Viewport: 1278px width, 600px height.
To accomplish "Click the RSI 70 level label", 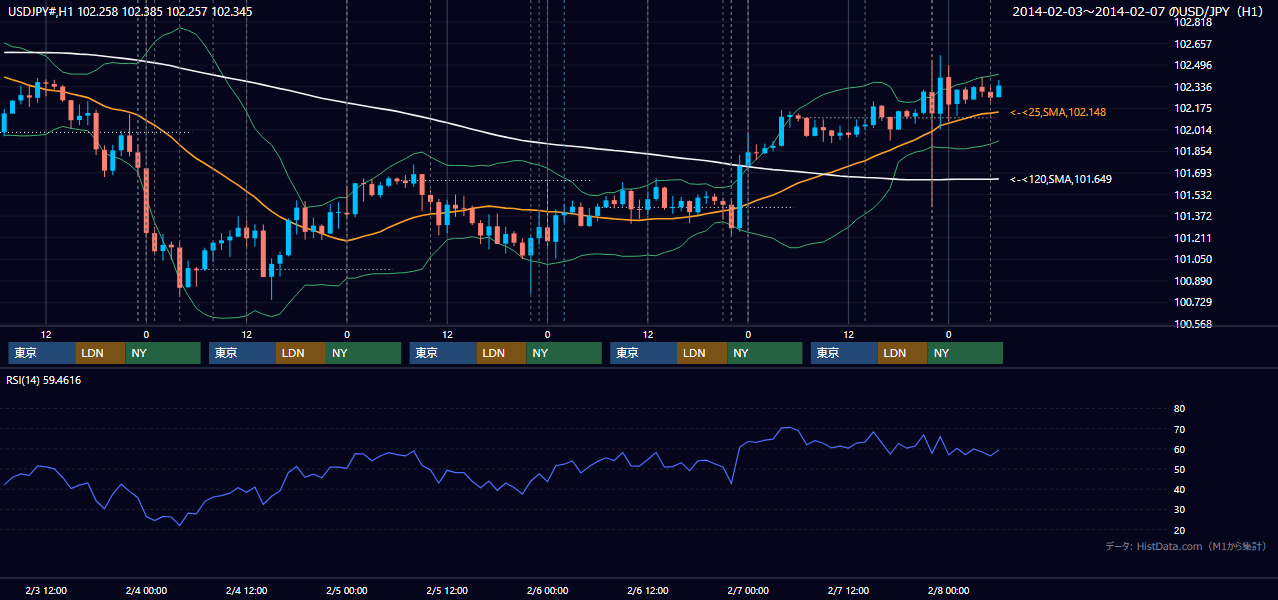I will [1179, 429].
